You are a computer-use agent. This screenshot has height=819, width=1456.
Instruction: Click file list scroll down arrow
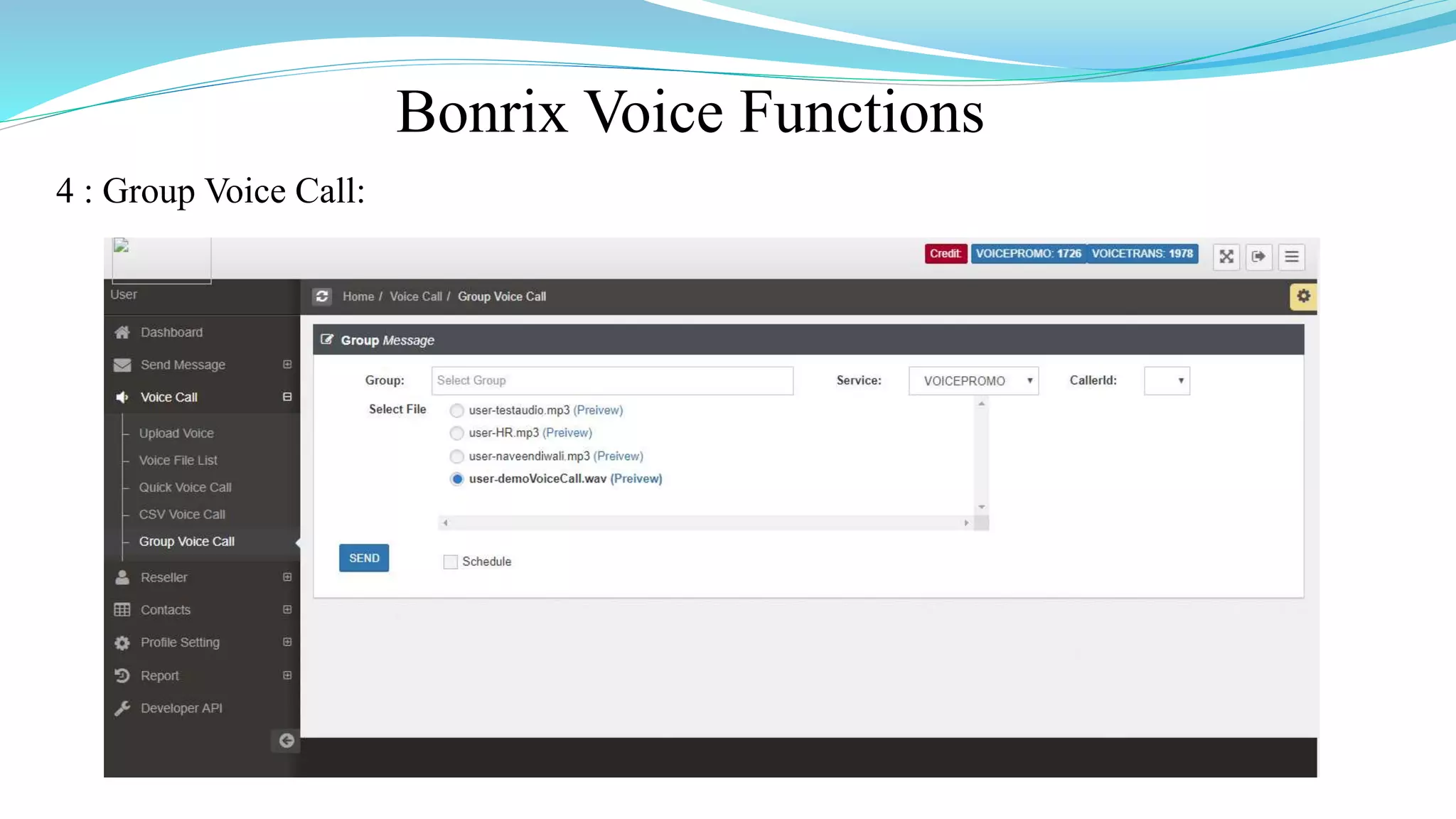(981, 507)
